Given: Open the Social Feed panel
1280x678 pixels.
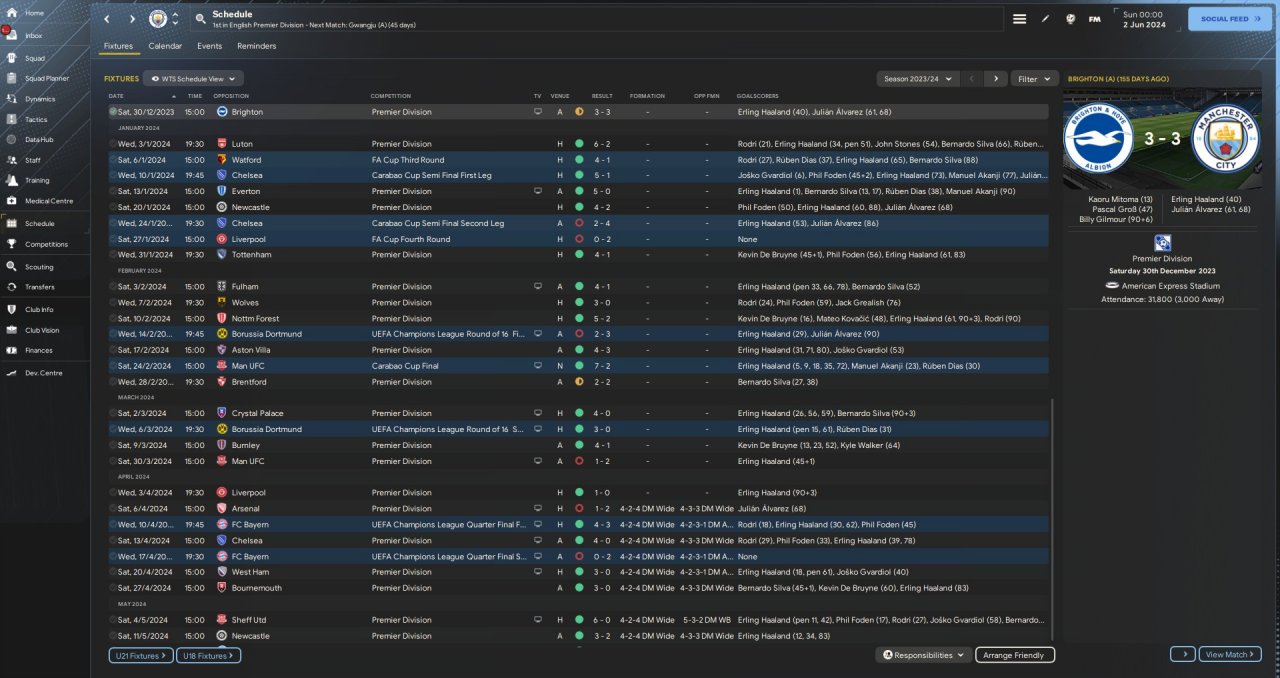Looking at the screenshot, I should (x=1229, y=19).
